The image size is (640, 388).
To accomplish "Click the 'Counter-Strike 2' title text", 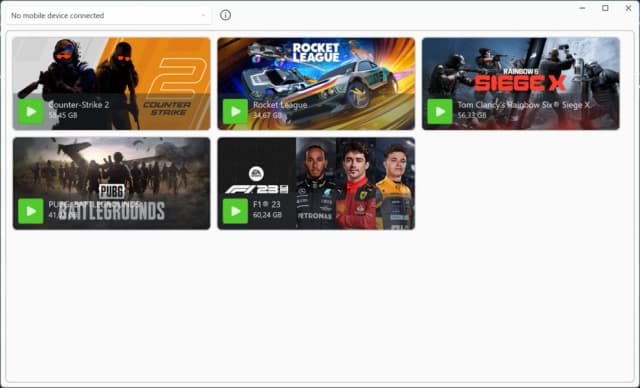I will (79, 105).
